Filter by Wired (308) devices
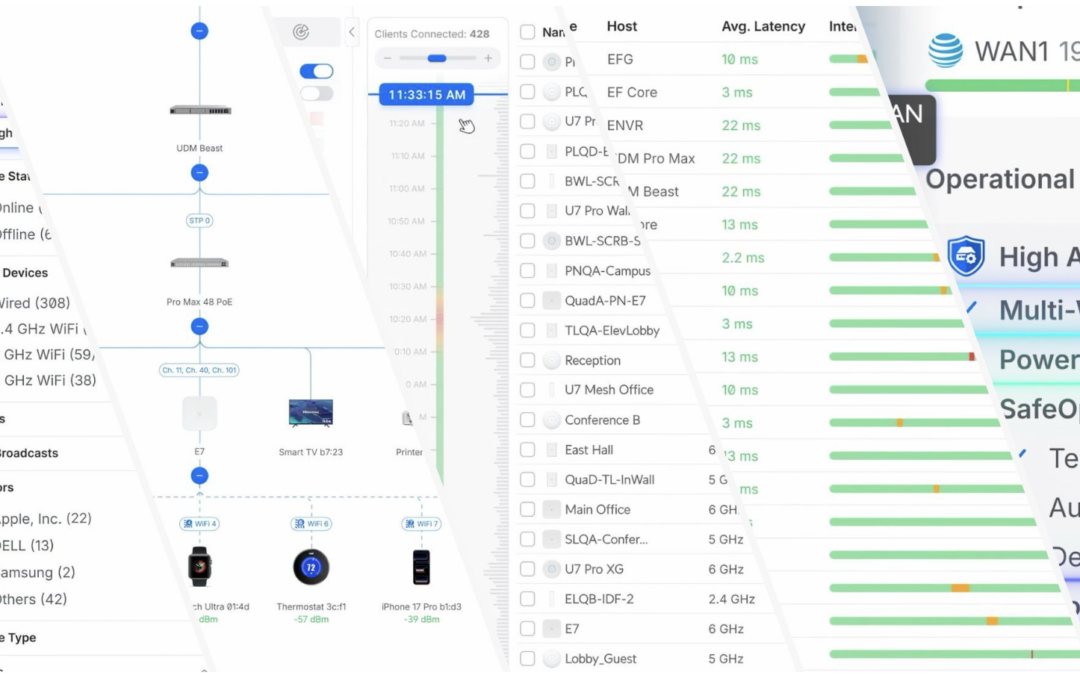Viewport: 1080px width, 675px height. click(34, 303)
